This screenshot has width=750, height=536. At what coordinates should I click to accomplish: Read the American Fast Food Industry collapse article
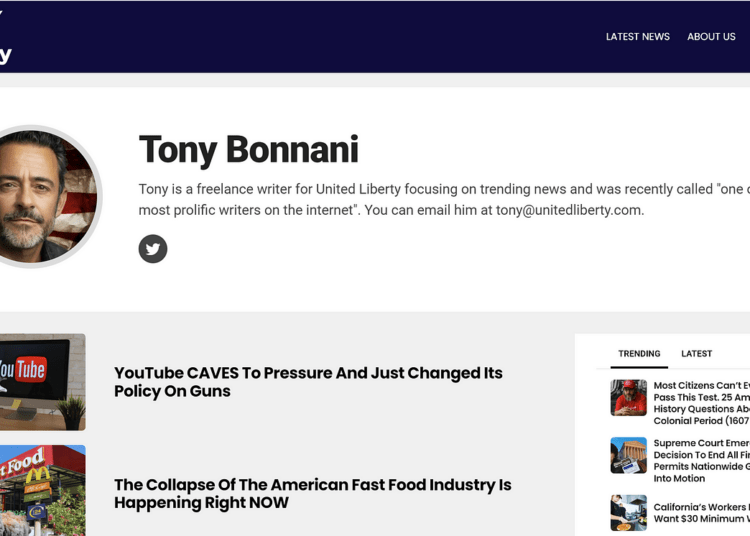point(312,493)
